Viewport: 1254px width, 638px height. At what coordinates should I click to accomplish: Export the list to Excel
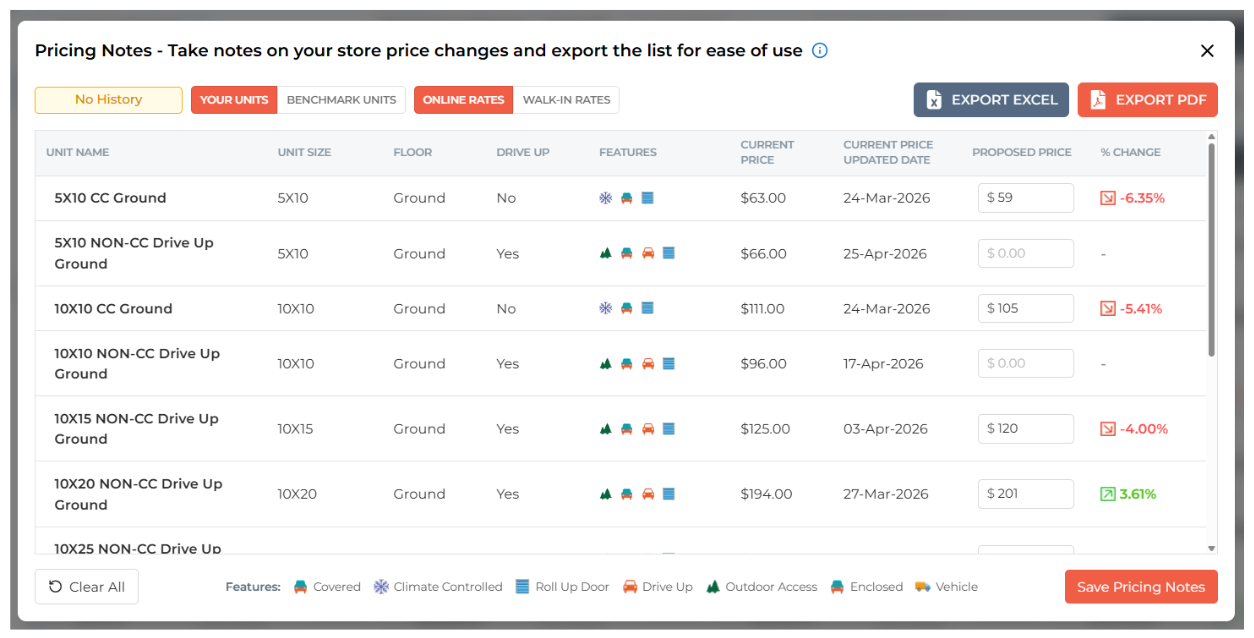click(990, 100)
